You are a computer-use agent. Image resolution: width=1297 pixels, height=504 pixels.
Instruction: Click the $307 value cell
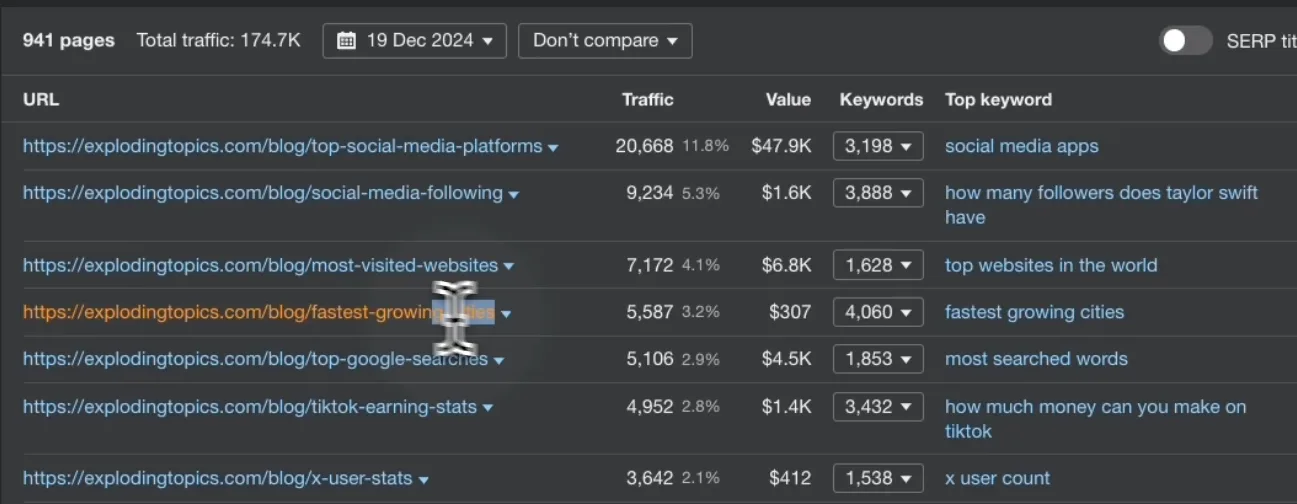(x=790, y=312)
